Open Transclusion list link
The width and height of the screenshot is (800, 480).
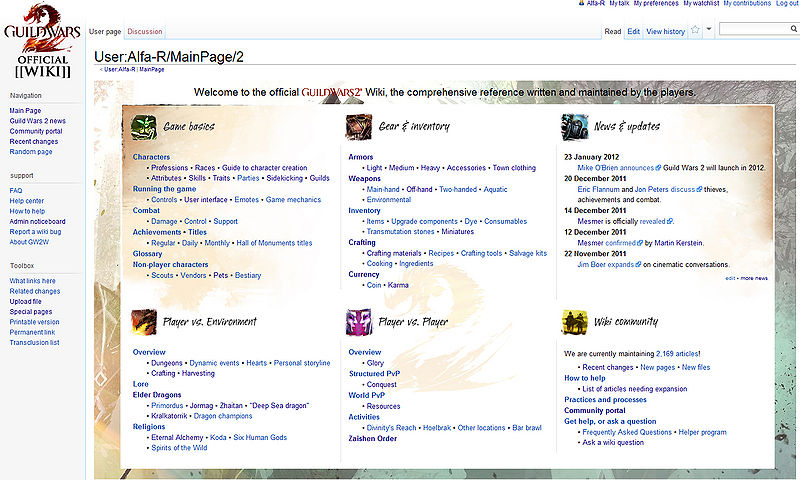[34, 342]
